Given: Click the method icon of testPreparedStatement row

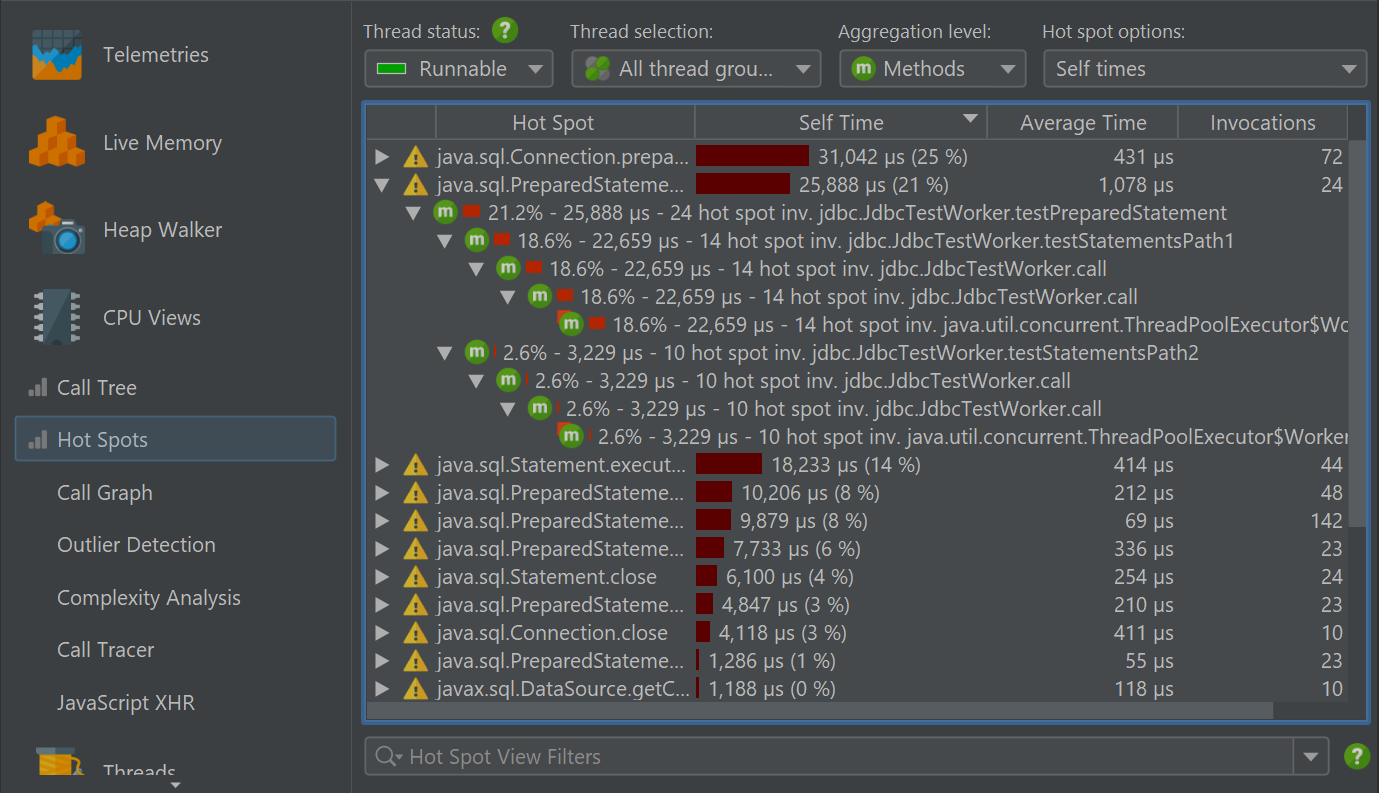Looking at the screenshot, I should 445,212.
